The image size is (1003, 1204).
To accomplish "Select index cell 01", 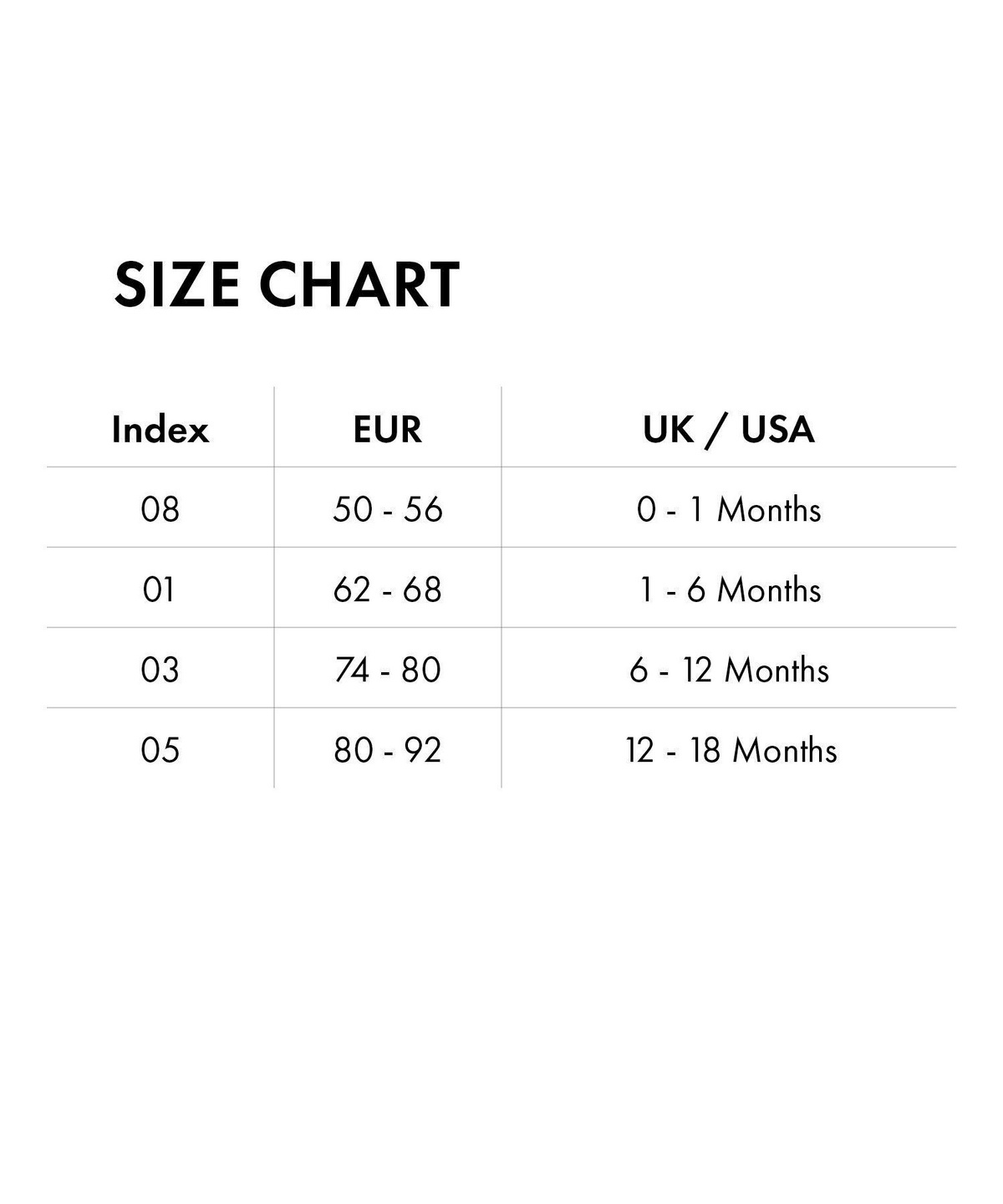I will (159, 589).
